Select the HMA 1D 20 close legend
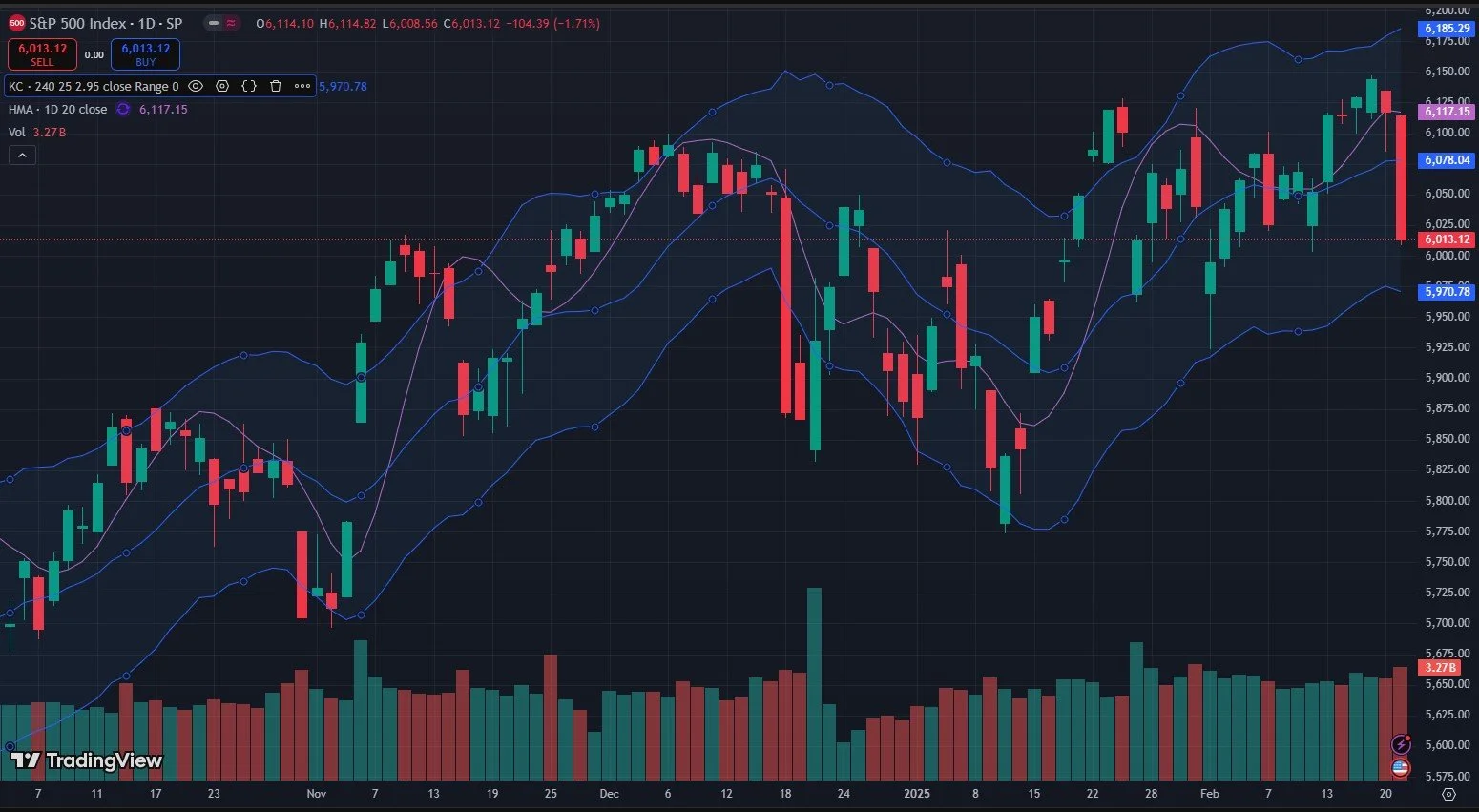This screenshot has height=812, width=1479. click(58, 109)
